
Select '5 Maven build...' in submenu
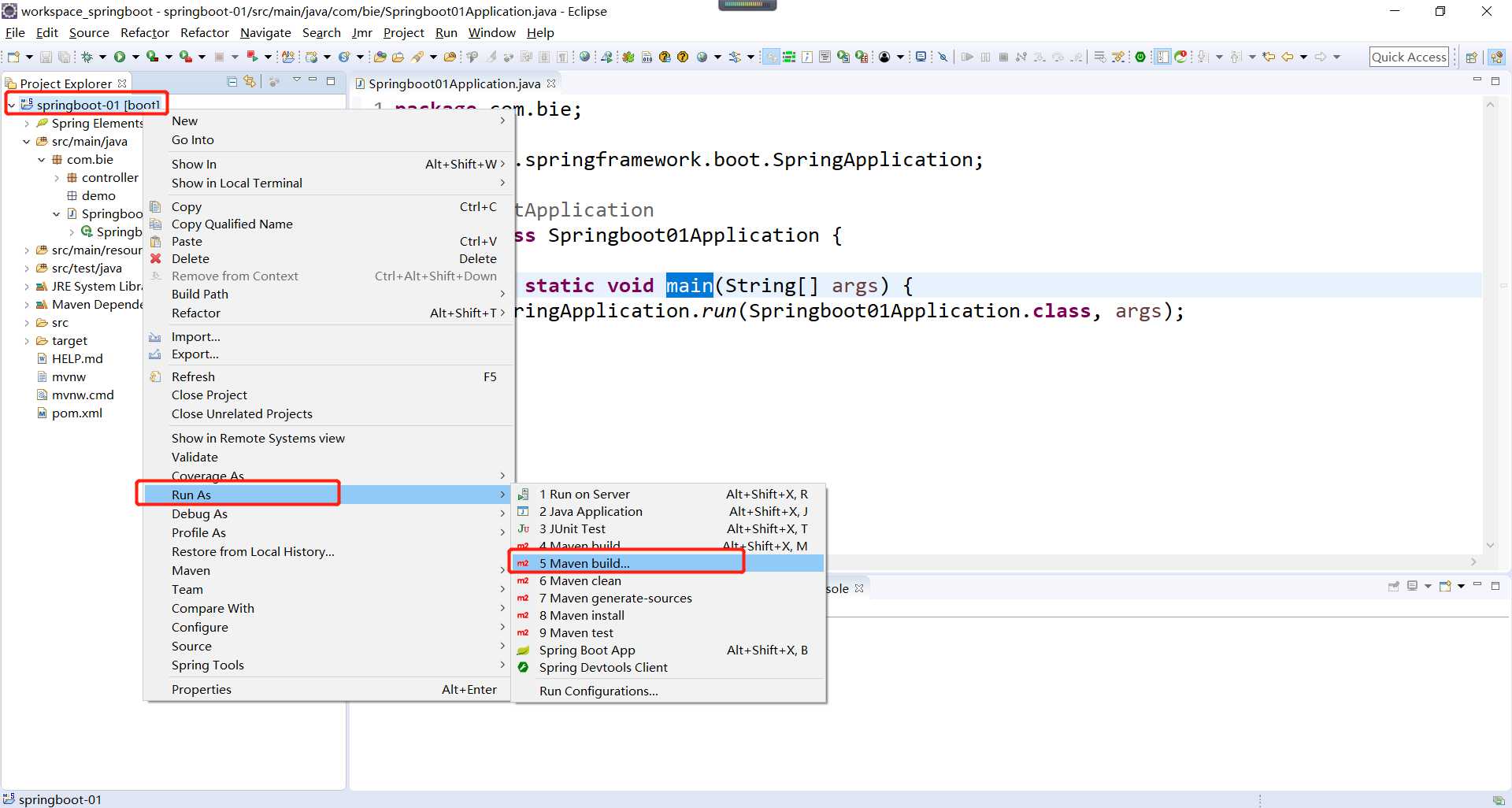pos(668,563)
